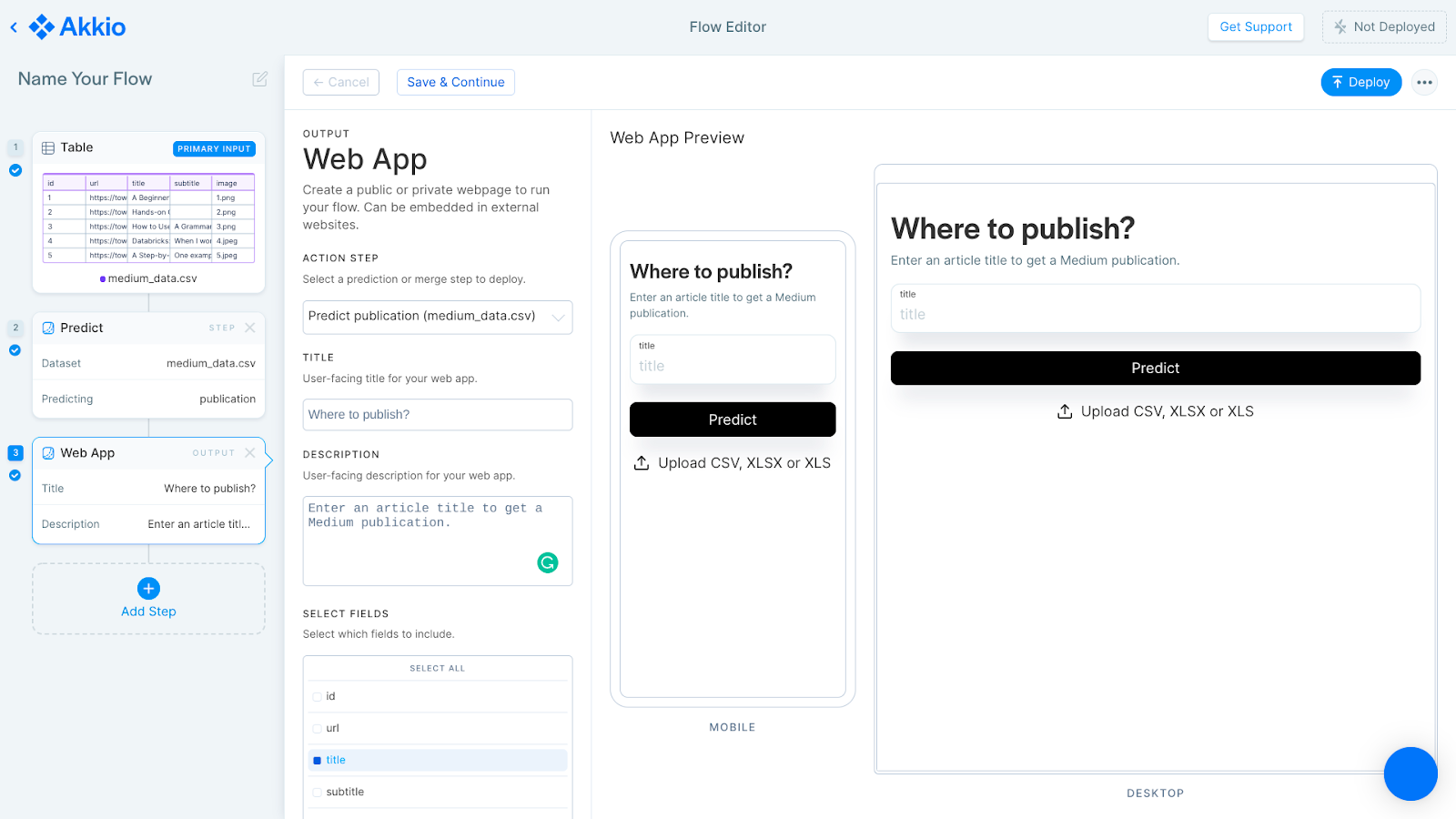This screenshot has width=1456, height=819.
Task: Click the Get Support link
Action: click(1256, 26)
